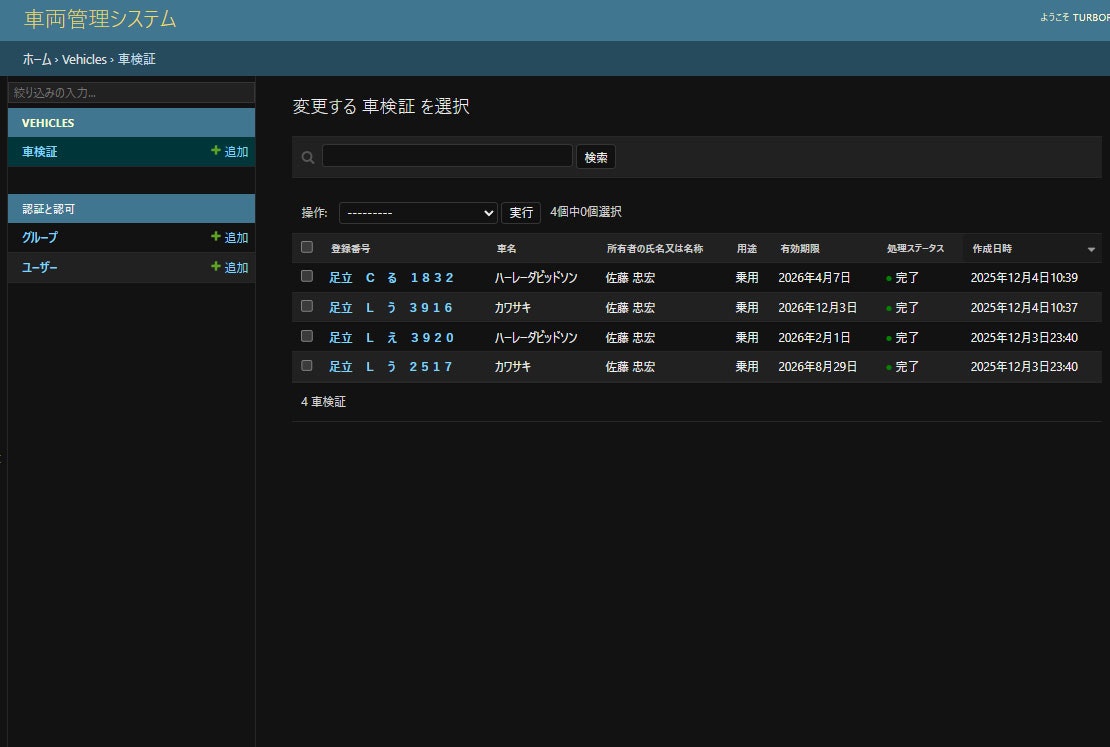Click the 検索 search button

pyautogui.click(x=595, y=157)
